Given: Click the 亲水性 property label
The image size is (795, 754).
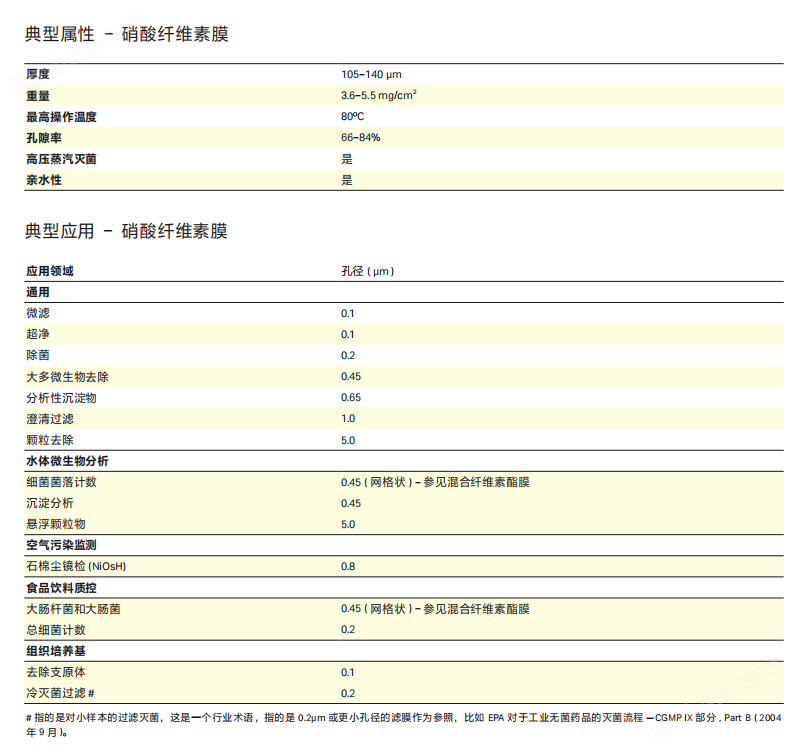Looking at the screenshot, I should click(x=44, y=180).
